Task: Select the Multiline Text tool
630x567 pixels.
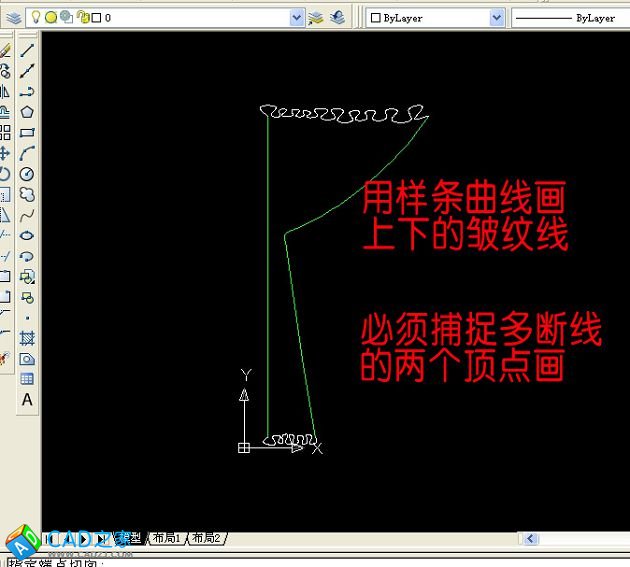Action: point(27,399)
